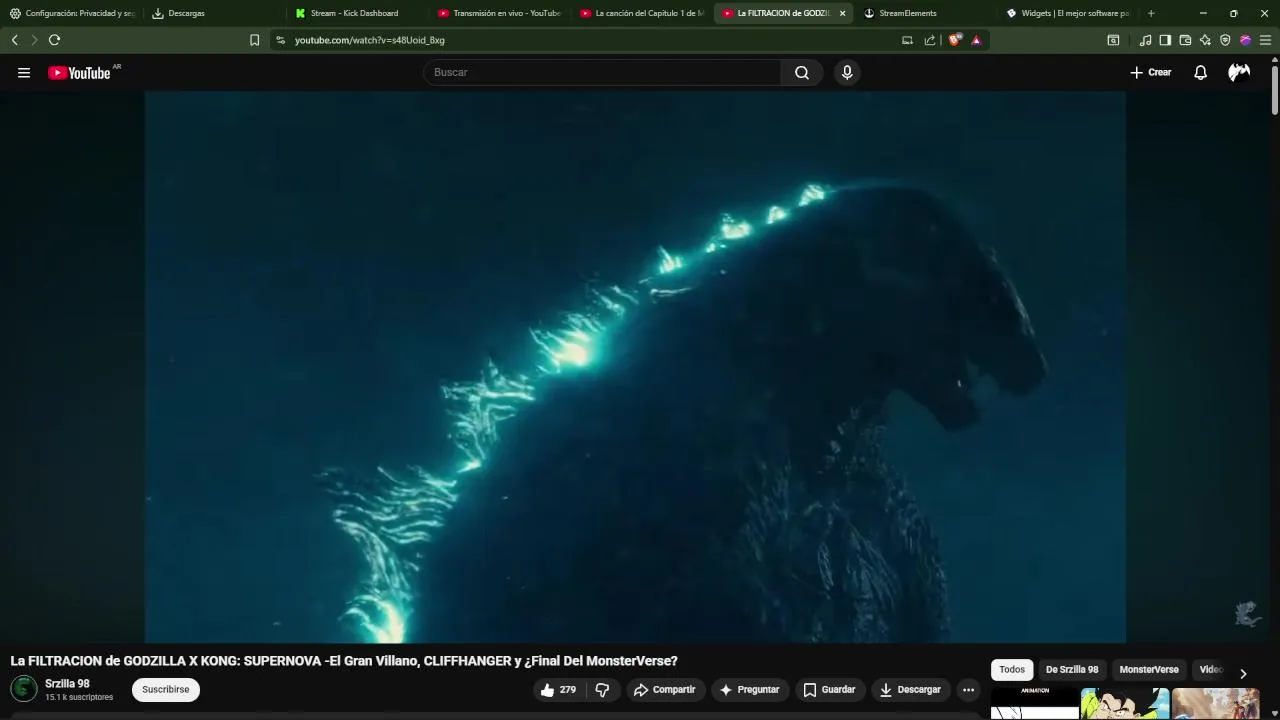Screen dimensions: 1280x720
Task: Switch to La canción del Capitulo 1 tab
Action: tap(643, 13)
